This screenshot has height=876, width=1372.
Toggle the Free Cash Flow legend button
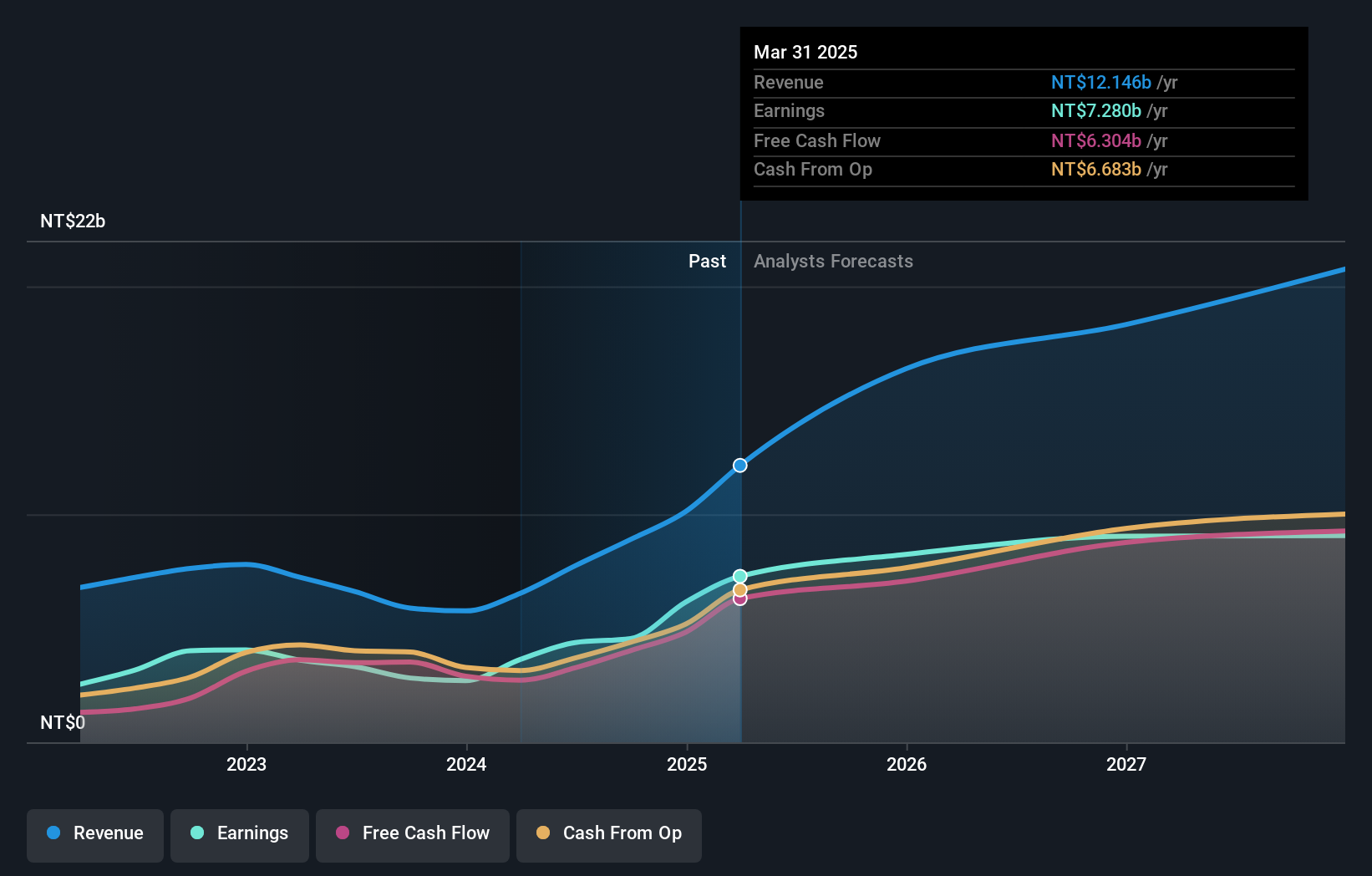tap(413, 835)
